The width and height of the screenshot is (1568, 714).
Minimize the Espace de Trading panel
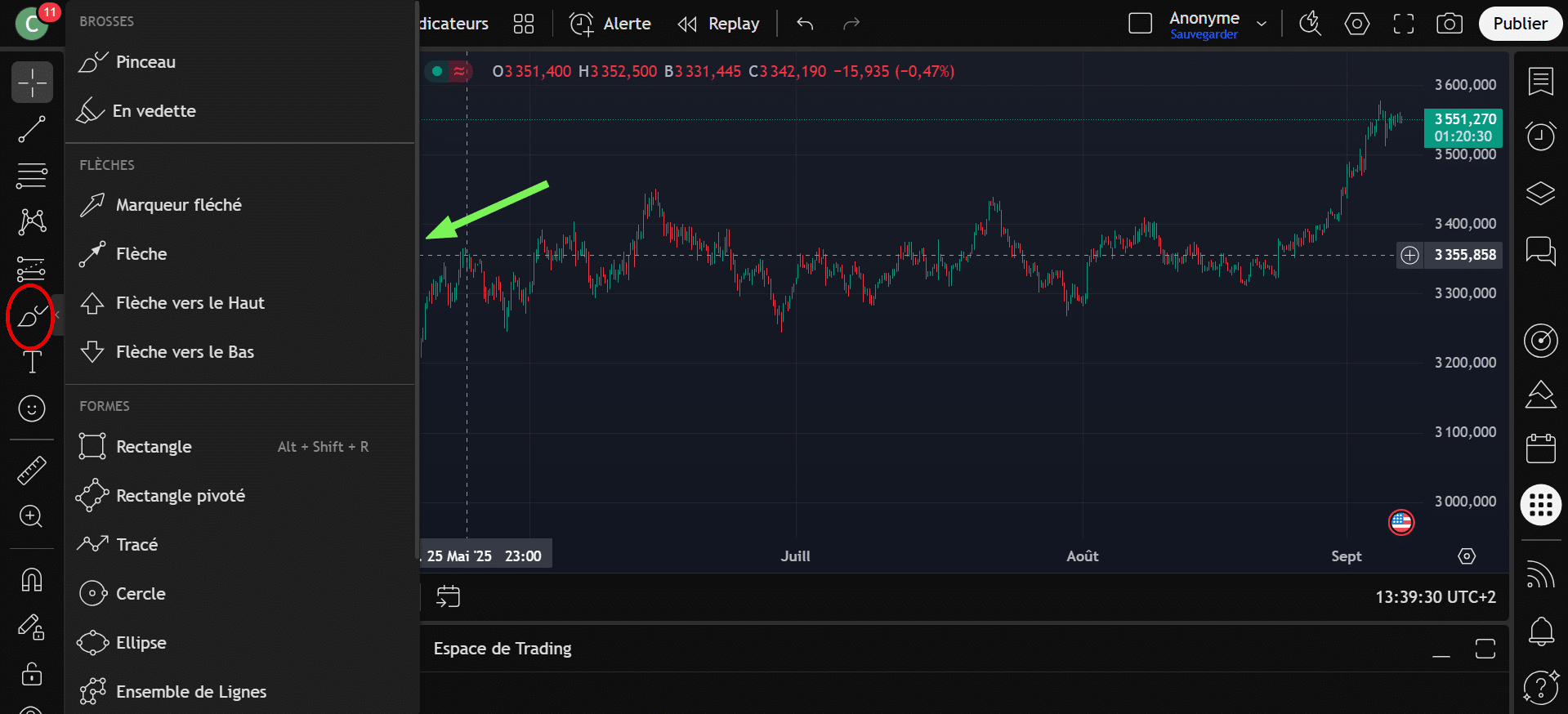pos(1441,649)
